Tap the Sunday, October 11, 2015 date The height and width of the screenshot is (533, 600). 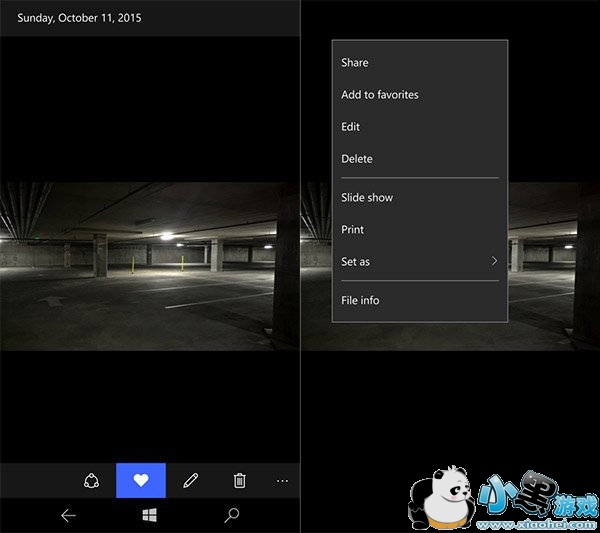[x=79, y=18]
